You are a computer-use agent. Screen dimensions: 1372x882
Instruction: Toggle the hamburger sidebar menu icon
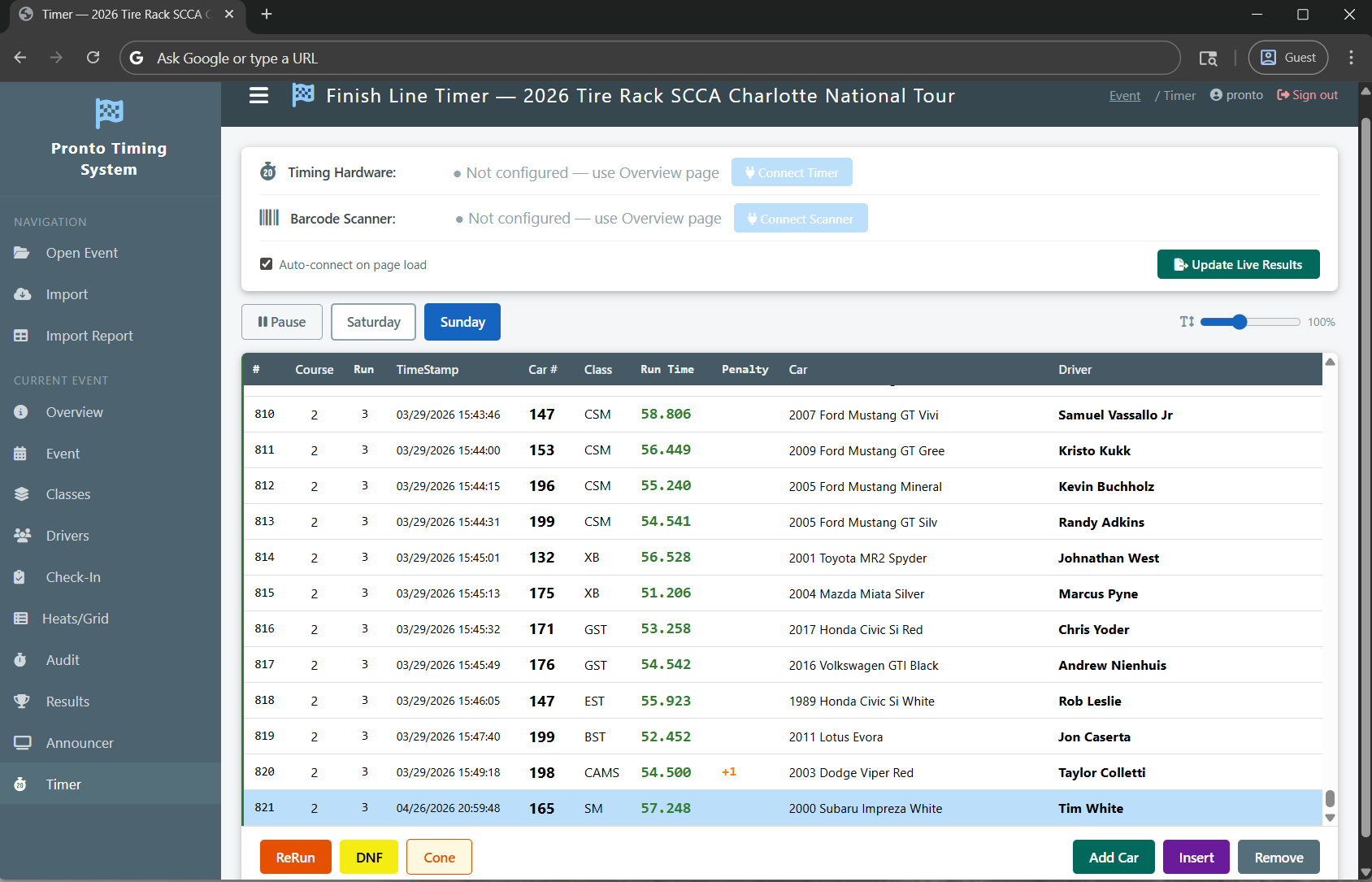pos(258,96)
